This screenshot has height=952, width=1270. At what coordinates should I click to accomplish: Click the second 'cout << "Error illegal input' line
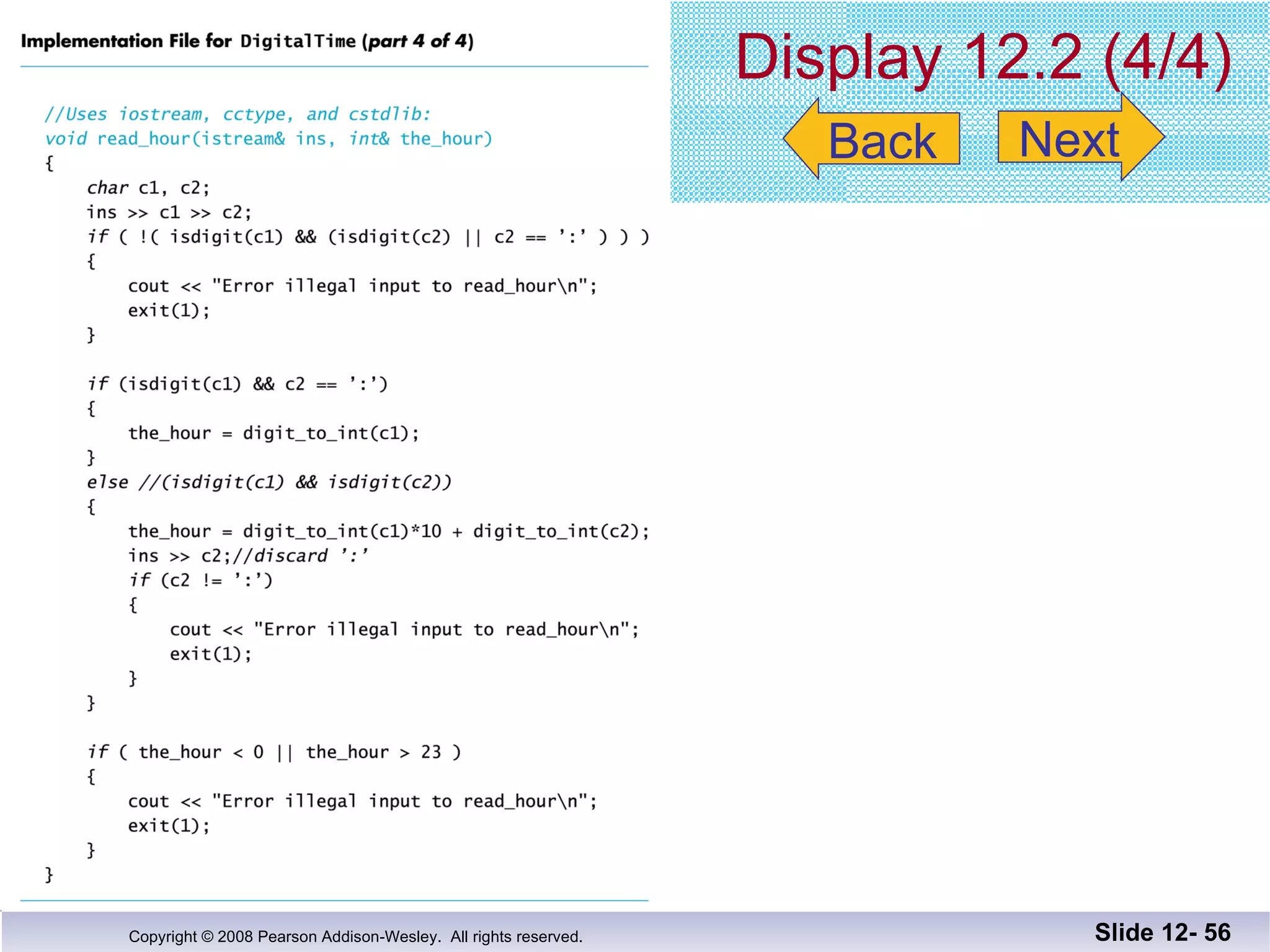coord(404,630)
